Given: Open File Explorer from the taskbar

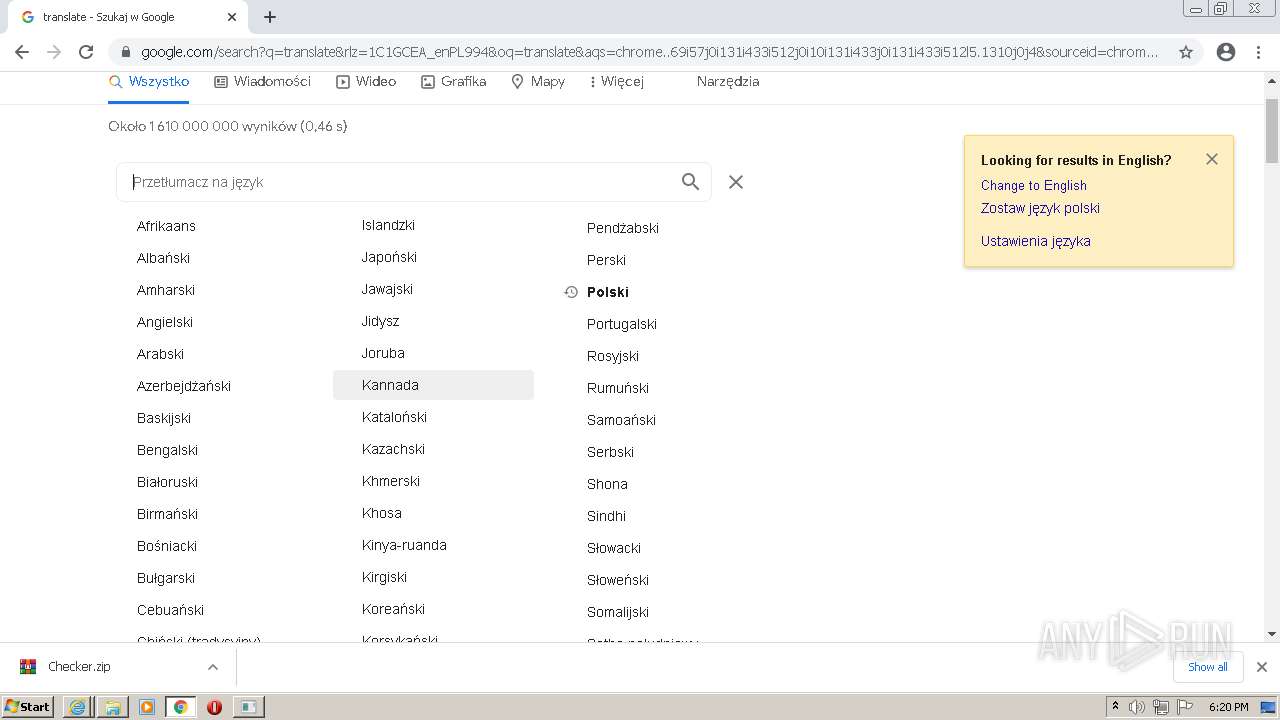Looking at the screenshot, I should (112, 707).
